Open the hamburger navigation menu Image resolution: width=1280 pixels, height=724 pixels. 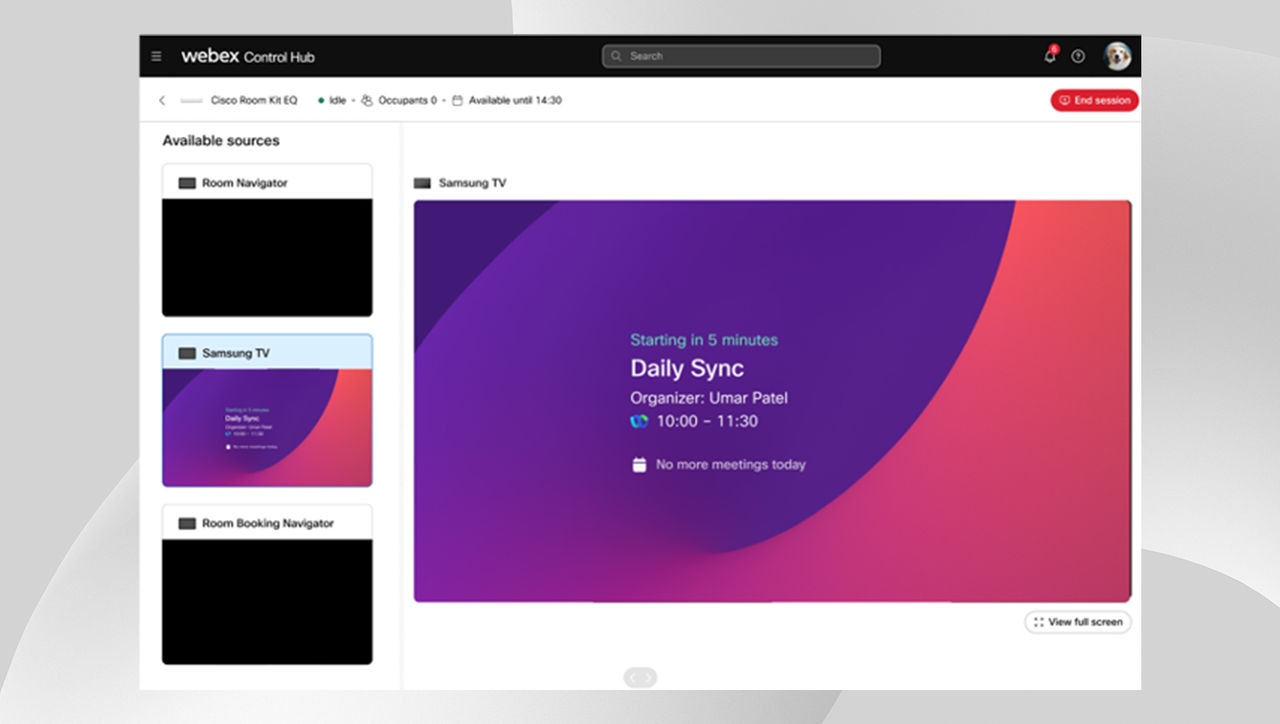click(156, 57)
